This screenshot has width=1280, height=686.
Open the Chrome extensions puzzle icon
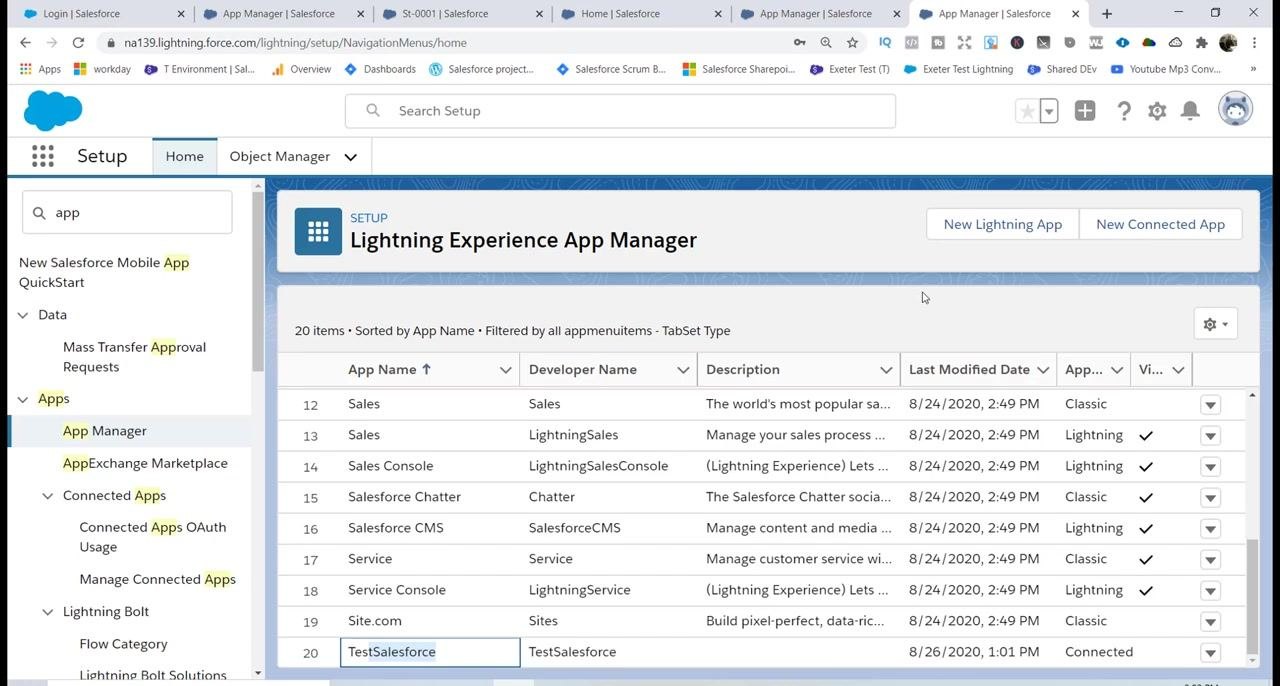point(1202,43)
